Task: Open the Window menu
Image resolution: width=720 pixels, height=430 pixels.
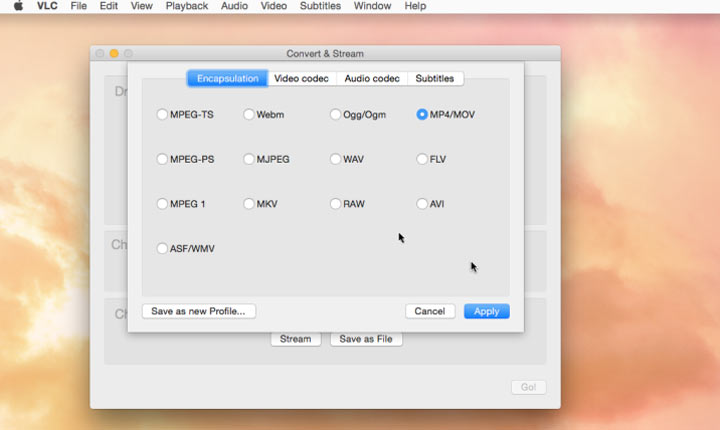Action: click(372, 6)
